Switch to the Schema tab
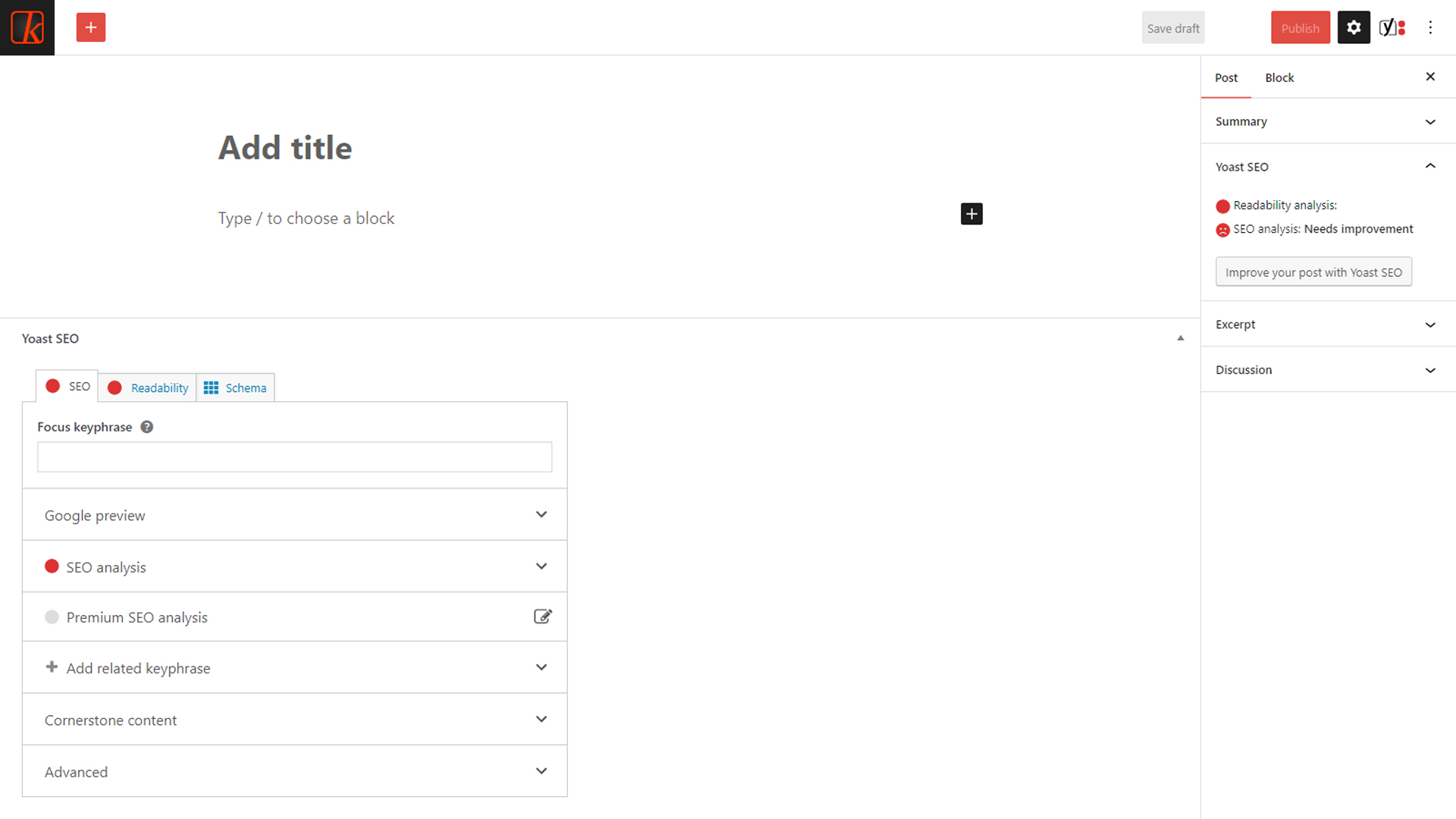 (x=236, y=388)
